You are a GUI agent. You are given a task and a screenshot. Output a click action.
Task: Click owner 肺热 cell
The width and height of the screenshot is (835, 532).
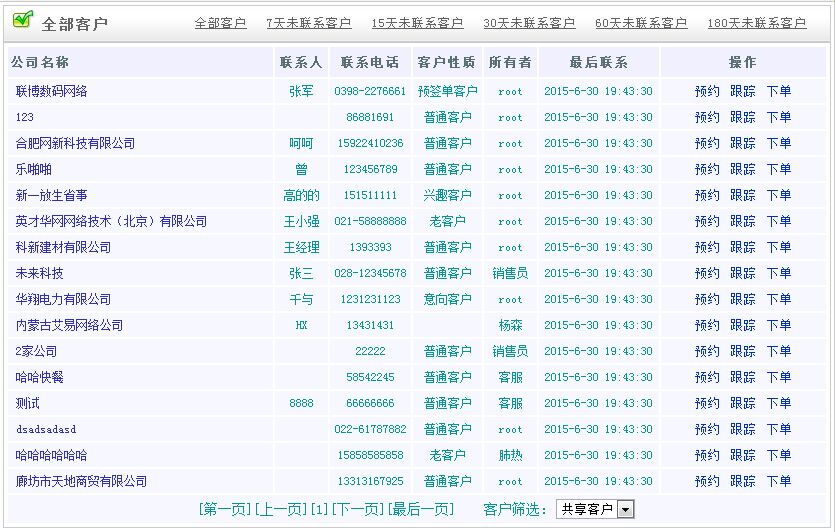click(x=510, y=455)
